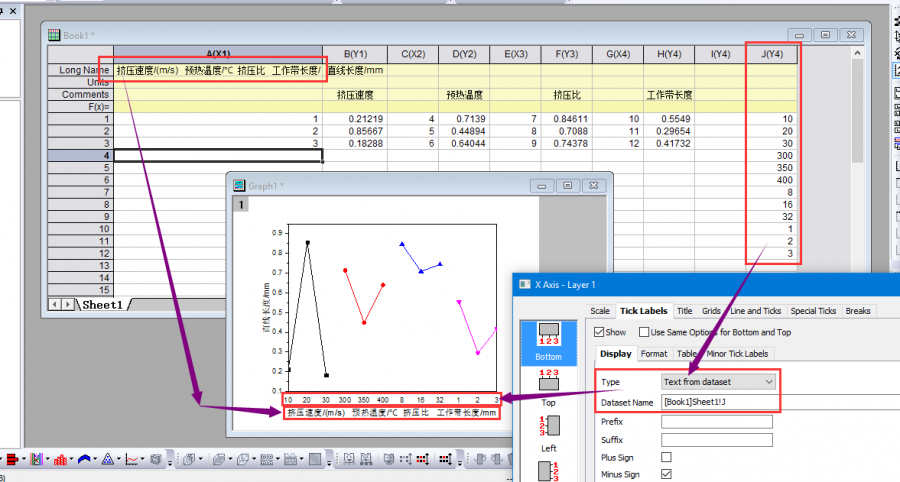Click the Prefix input field

click(x=717, y=422)
